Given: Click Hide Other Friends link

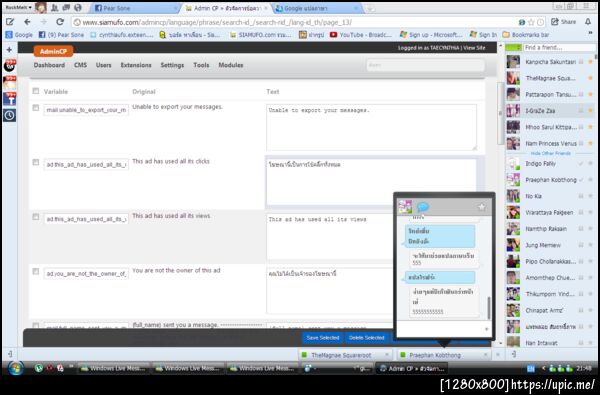Looking at the screenshot, I should click(550, 153).
